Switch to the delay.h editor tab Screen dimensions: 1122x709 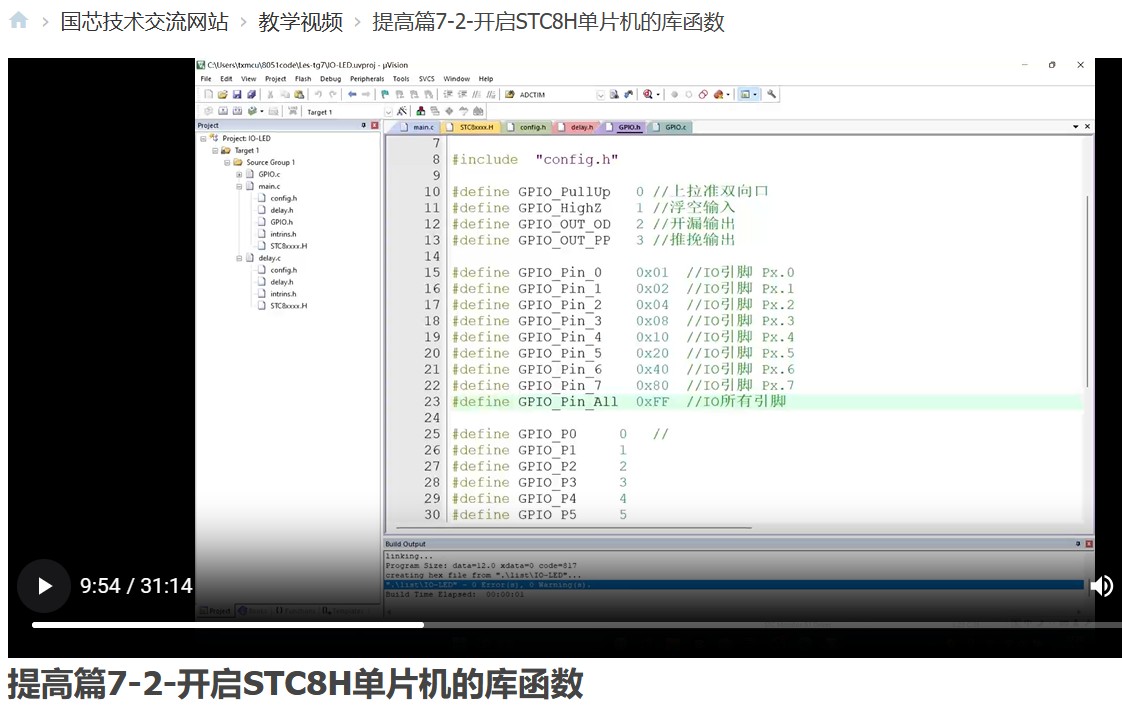576,127
